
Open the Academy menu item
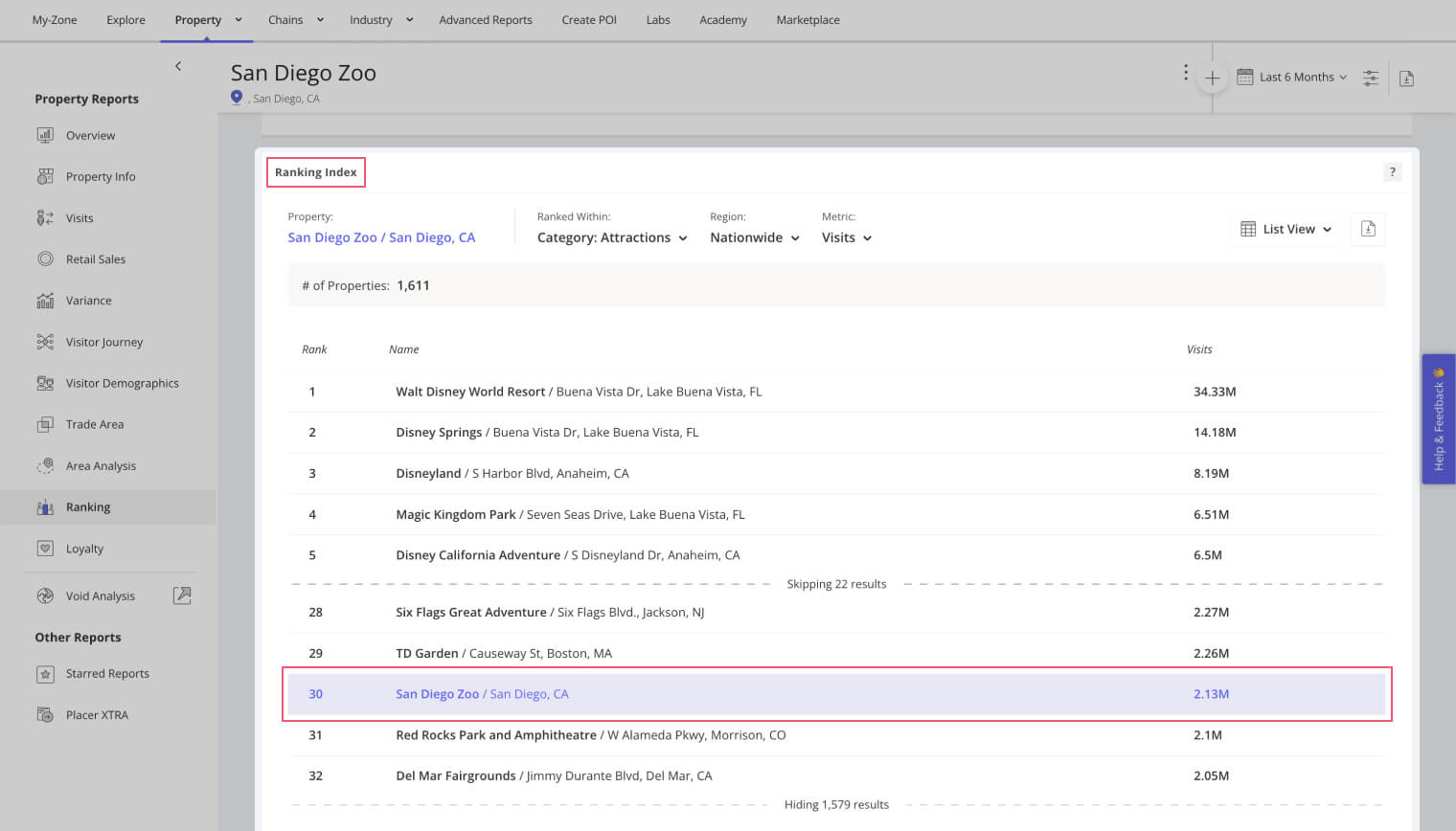pos(723,20)
